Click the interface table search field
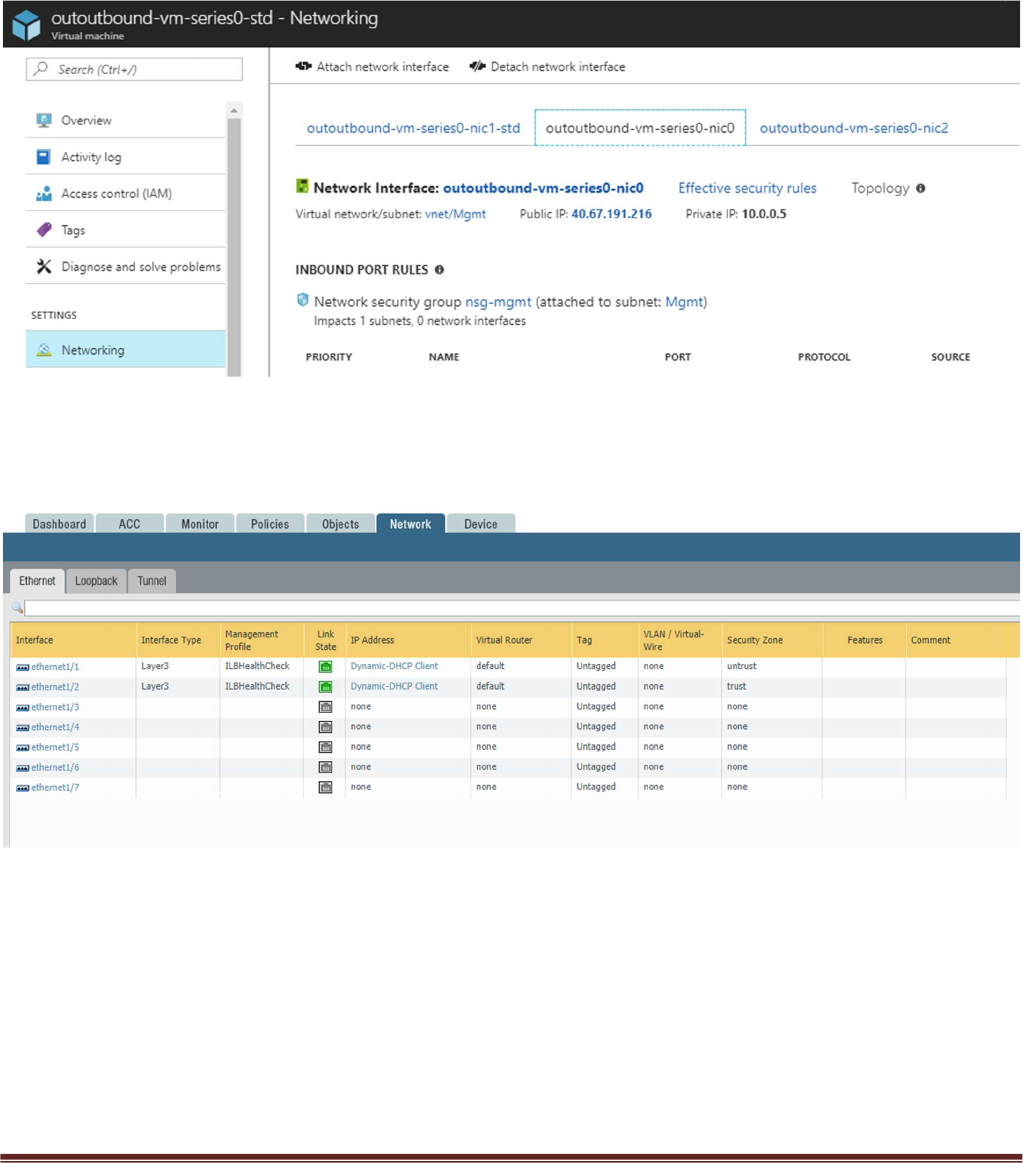This screenshot has width=1023, height=1163. [x=522, y=608]
